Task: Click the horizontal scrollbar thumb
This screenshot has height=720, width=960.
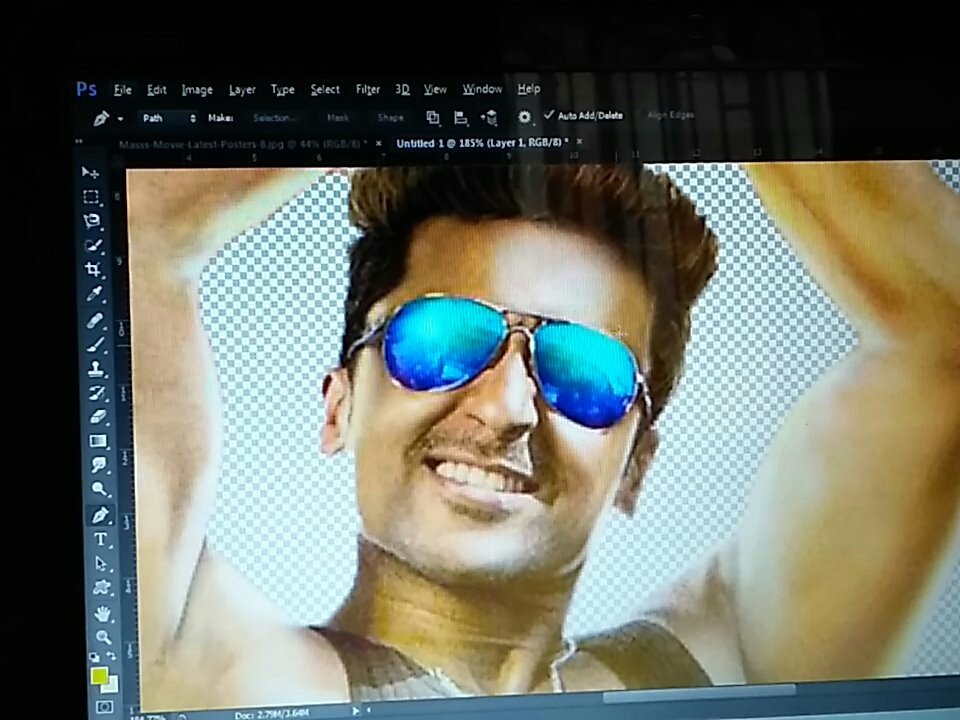Action: click(x=698, y=694)
